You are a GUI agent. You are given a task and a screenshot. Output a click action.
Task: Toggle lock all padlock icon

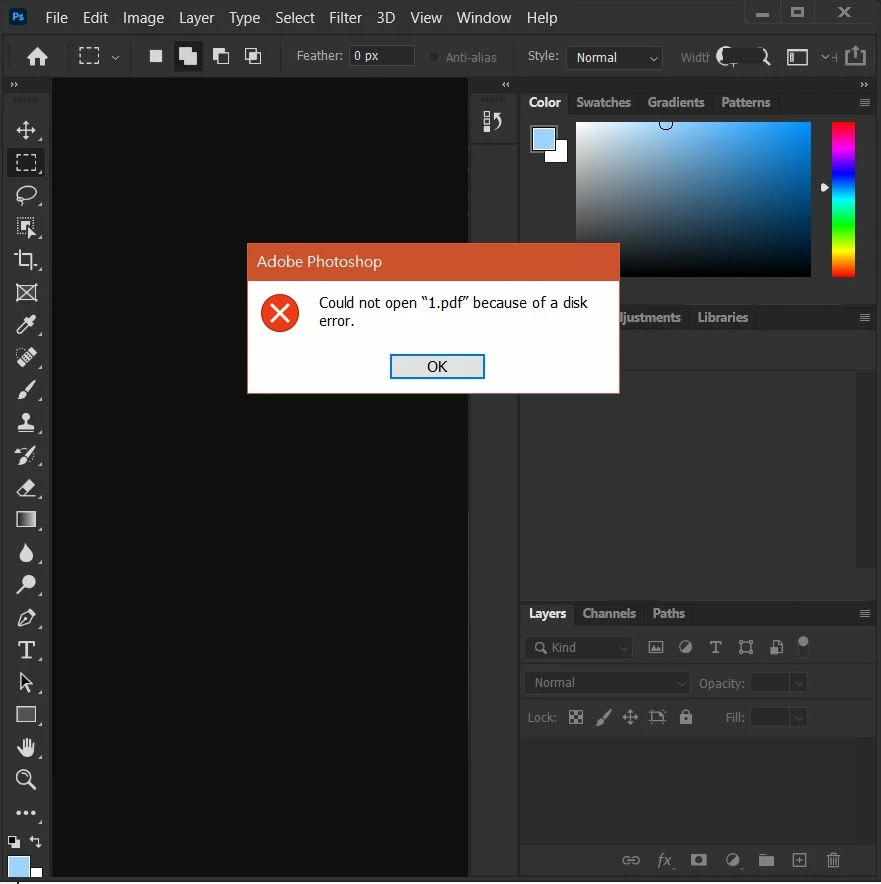click(685, 717)
